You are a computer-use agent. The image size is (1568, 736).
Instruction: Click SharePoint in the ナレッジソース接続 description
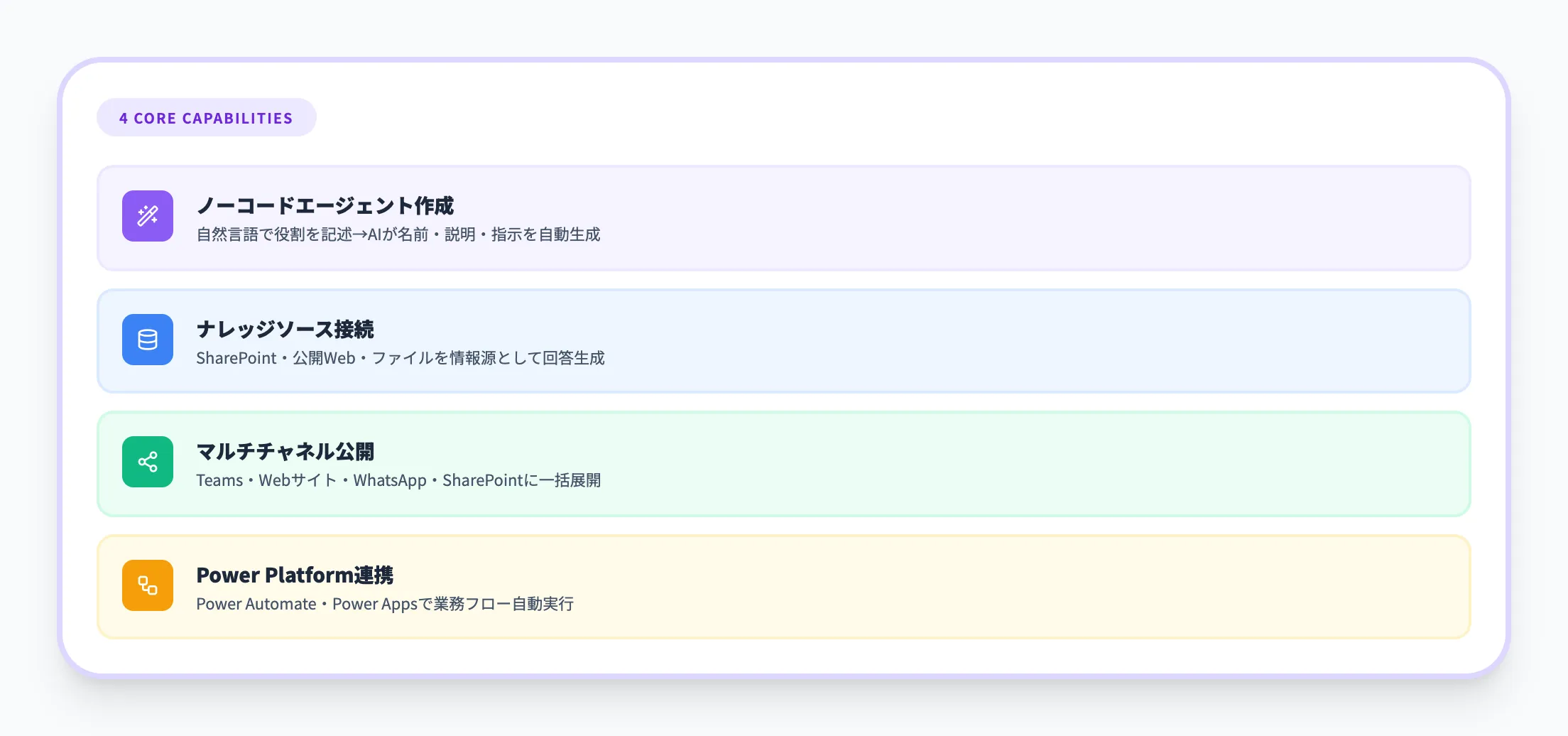pos(236,358)
